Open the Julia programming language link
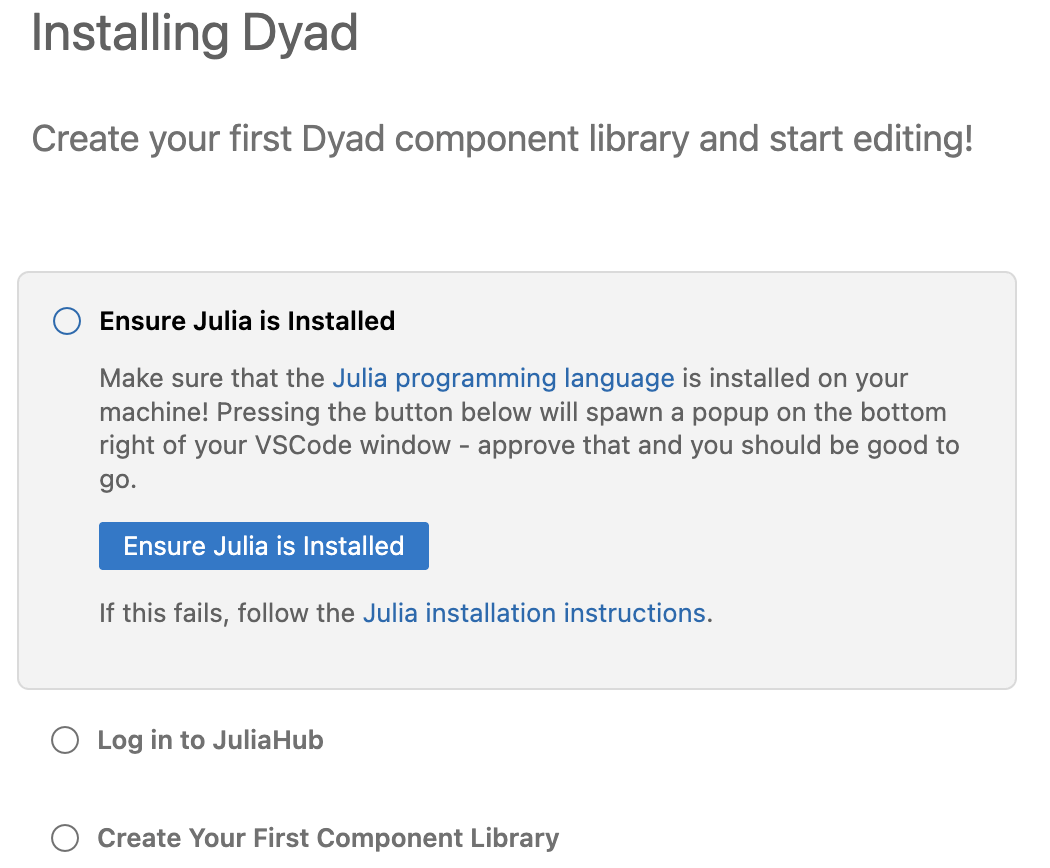 tap(503, 379)
